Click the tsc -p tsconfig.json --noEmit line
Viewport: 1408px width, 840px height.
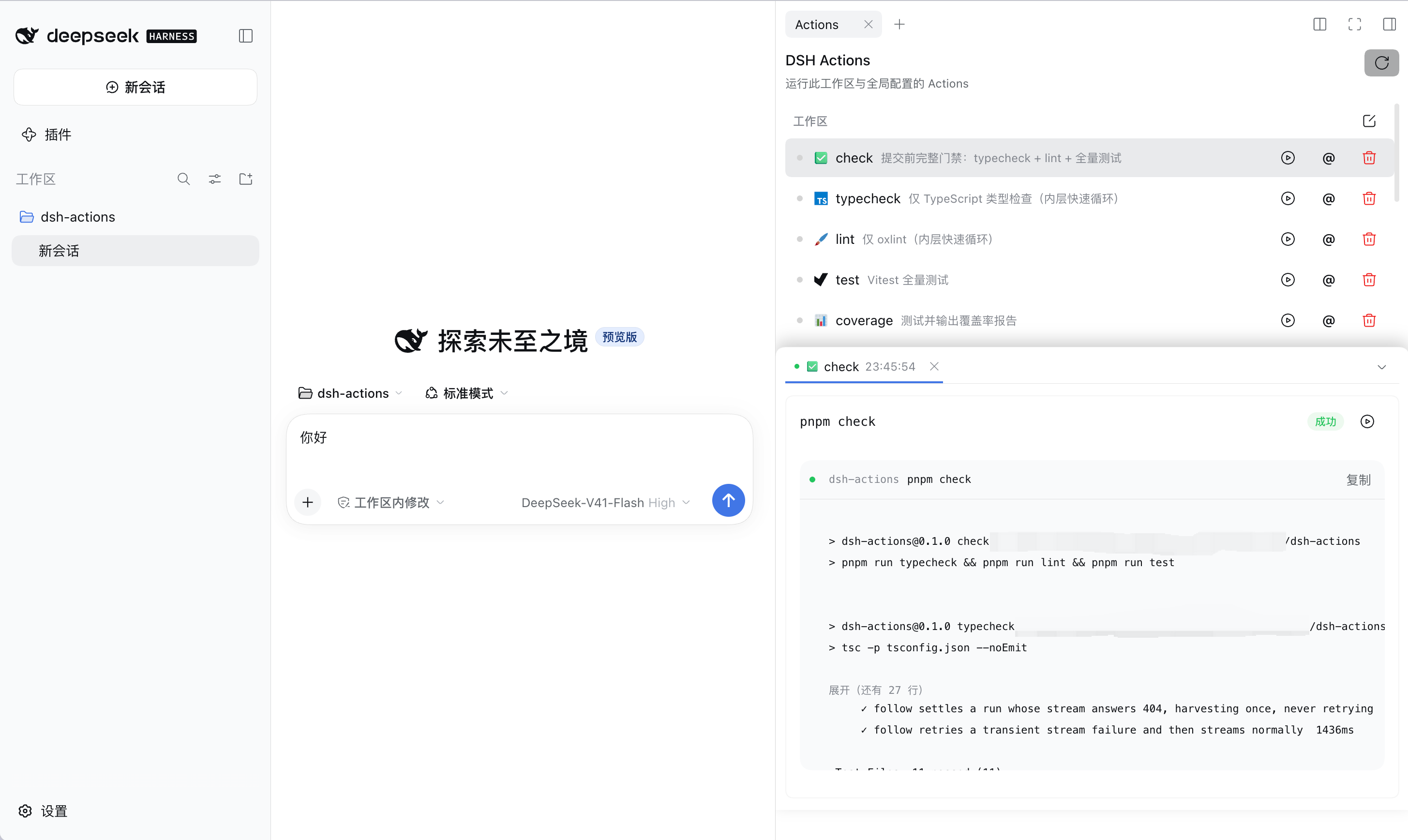point(928,647)
